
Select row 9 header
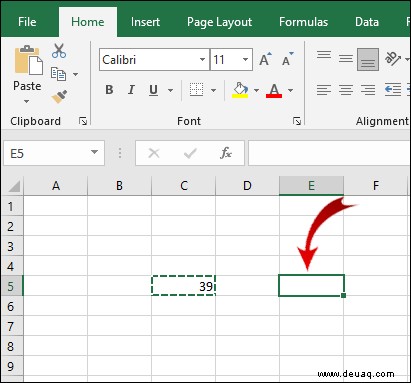click(x=12, y=366)
